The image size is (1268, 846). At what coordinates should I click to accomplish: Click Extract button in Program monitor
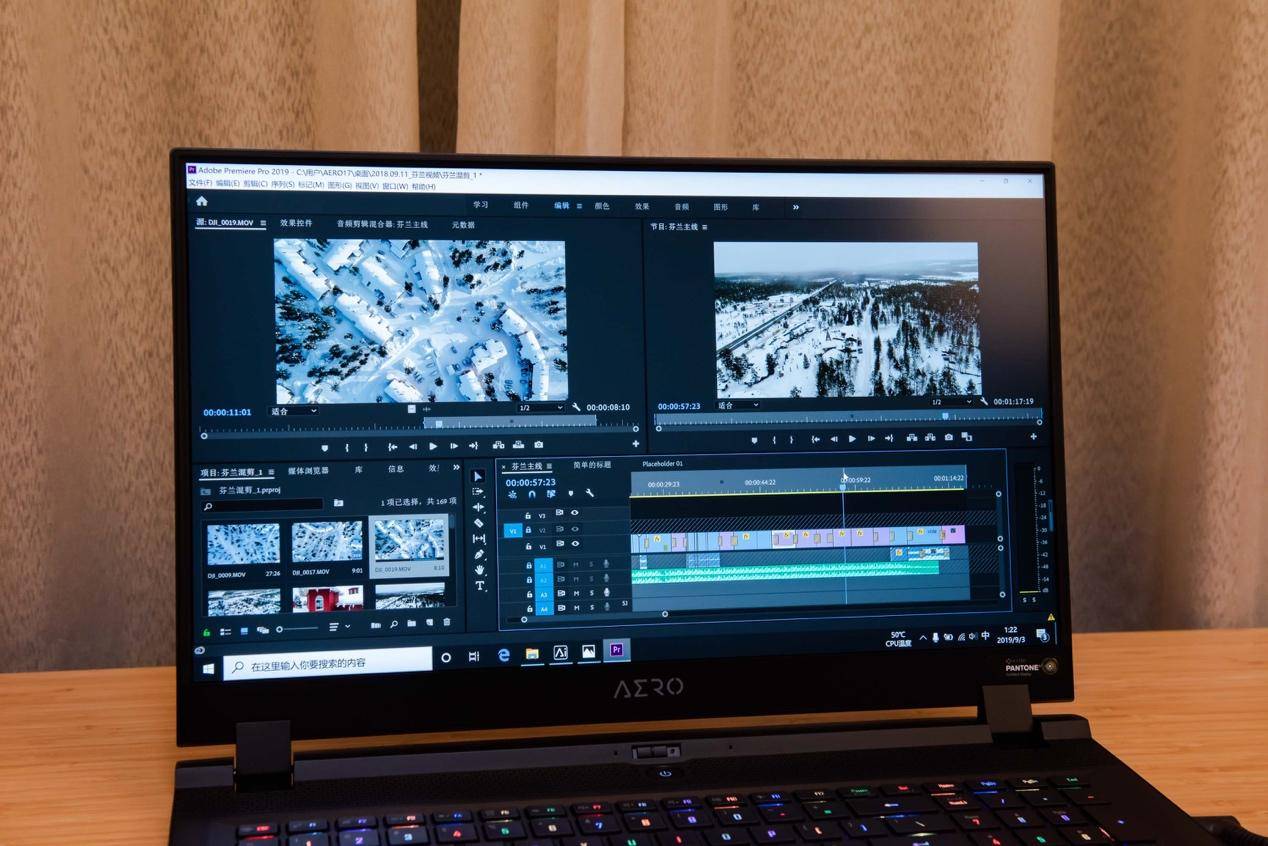pyautogui.click(x=930, y=437)
